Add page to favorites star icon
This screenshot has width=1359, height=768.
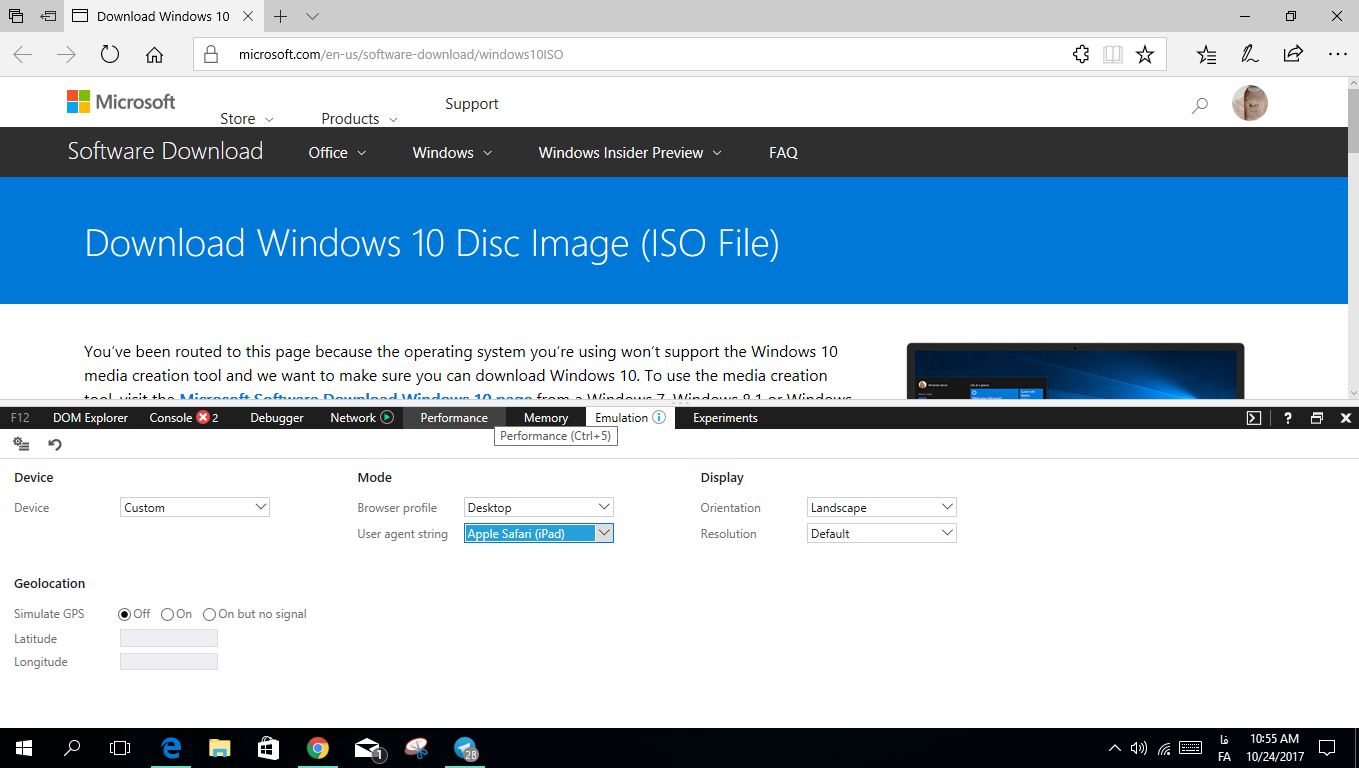pos(1145,55)
